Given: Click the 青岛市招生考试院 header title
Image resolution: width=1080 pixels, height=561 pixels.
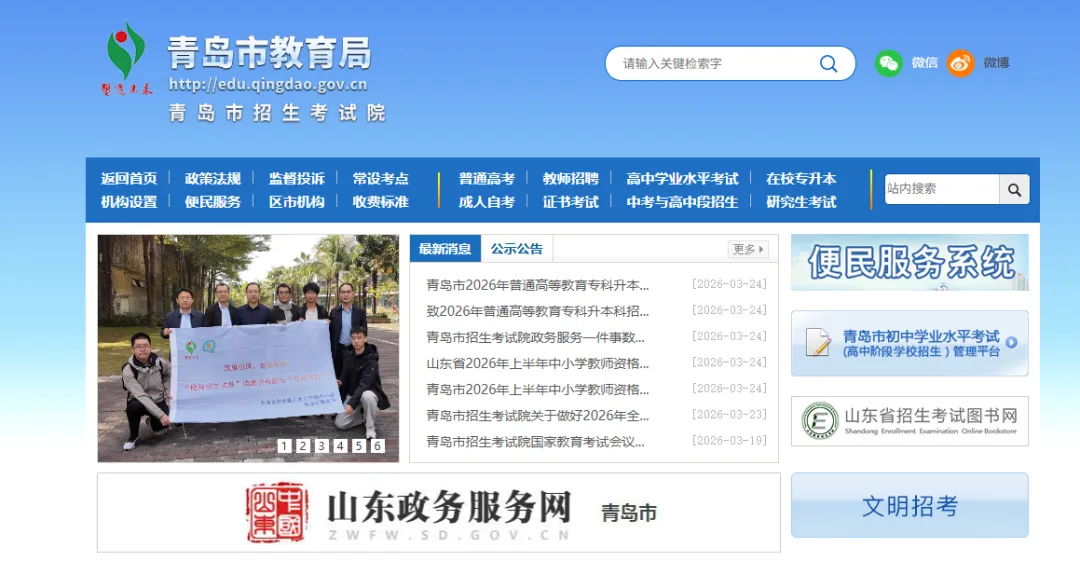Looking at the screenshot, I should pos(277,113).
